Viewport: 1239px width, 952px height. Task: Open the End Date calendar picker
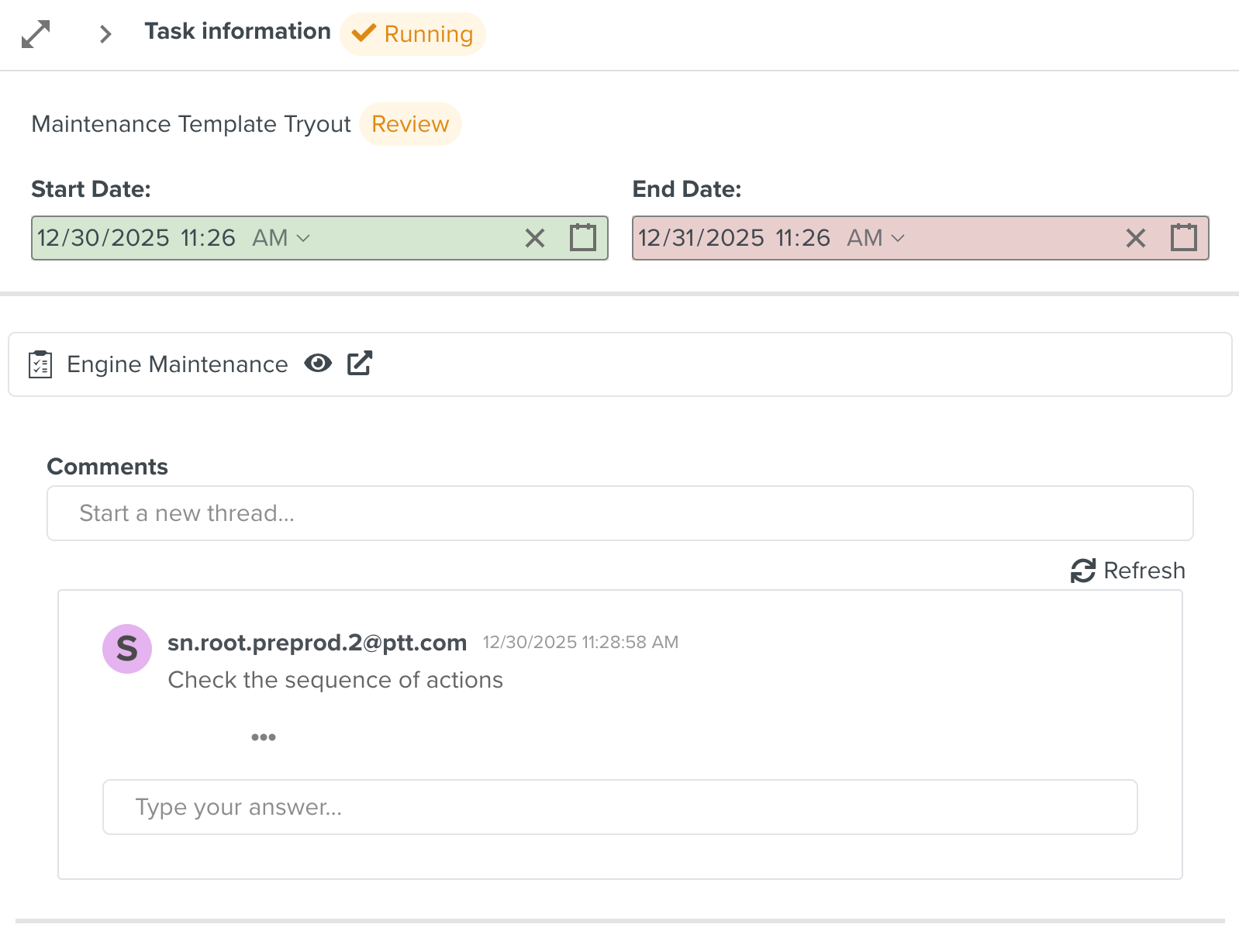pos(1184,238)
